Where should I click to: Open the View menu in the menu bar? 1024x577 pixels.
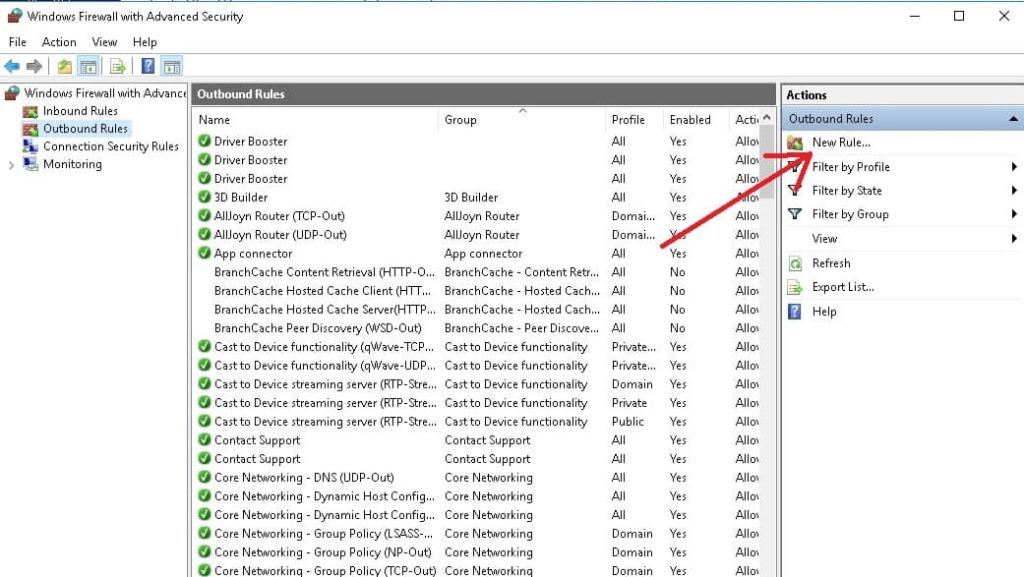104,42
